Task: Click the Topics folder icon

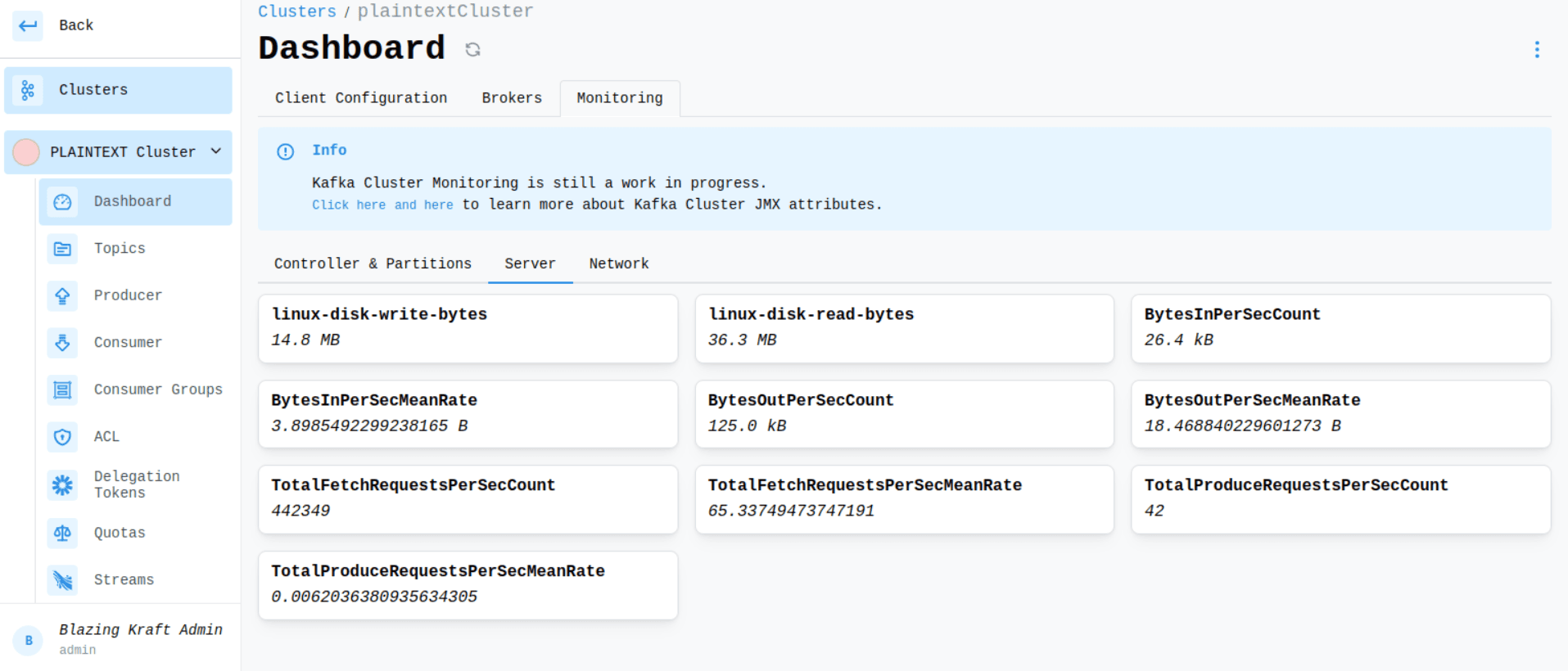Action: pos(62,249)
